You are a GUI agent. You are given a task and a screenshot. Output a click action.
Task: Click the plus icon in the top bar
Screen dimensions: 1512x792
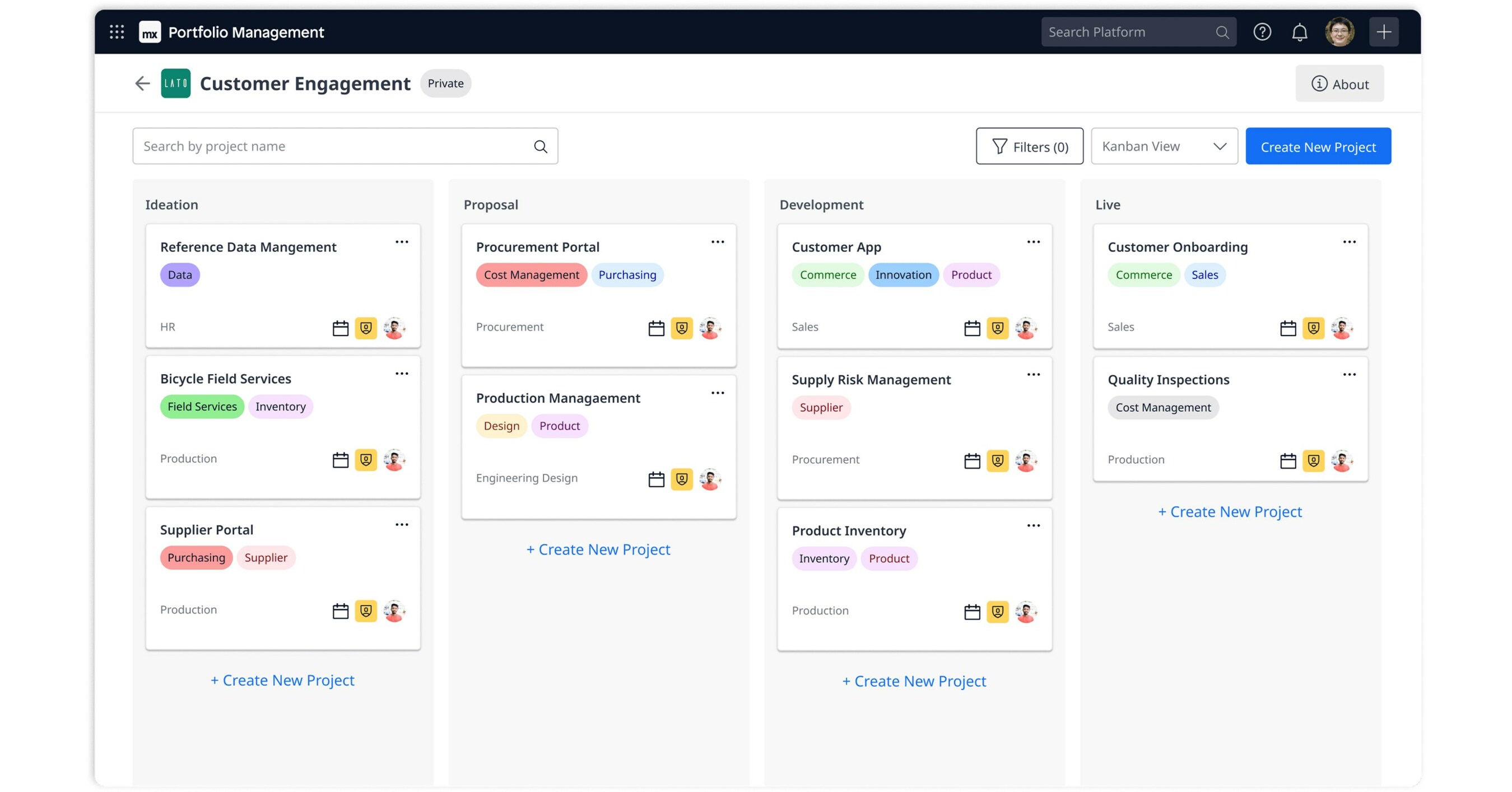tap(1384, 32)
